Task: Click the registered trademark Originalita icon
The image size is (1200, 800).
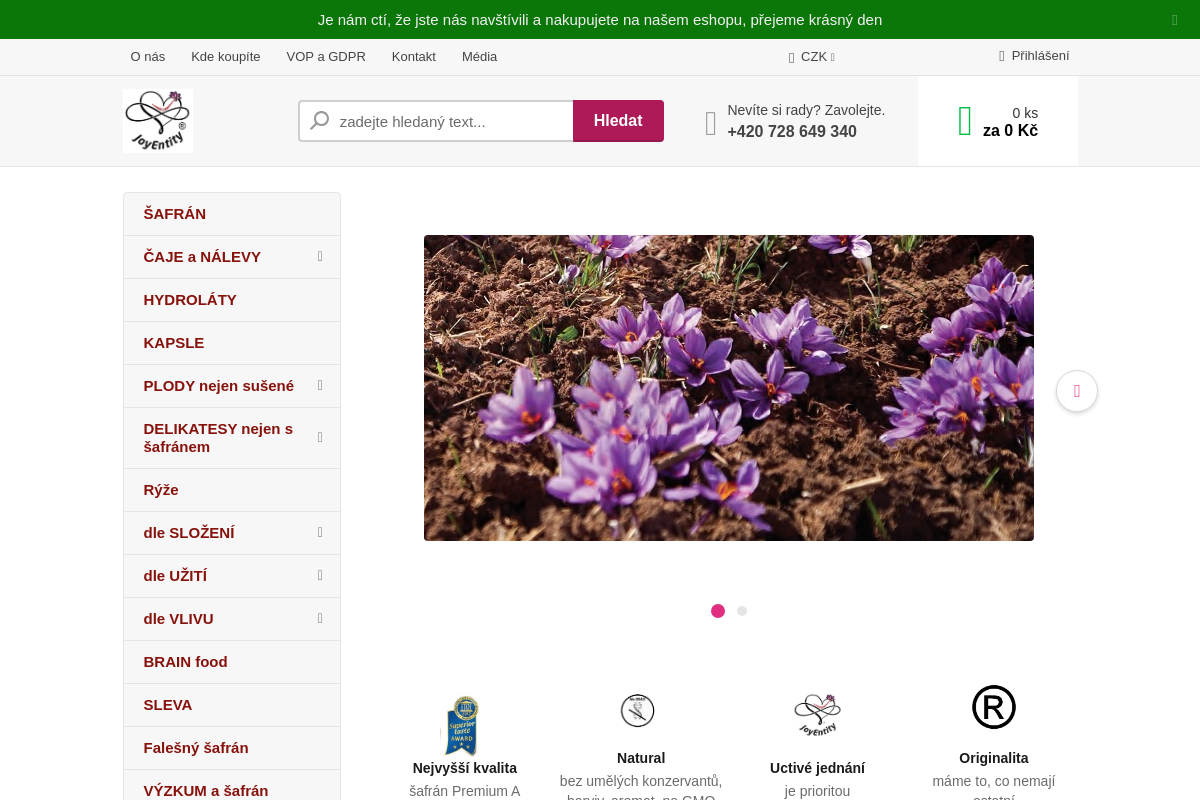Action: coord(993,707)
